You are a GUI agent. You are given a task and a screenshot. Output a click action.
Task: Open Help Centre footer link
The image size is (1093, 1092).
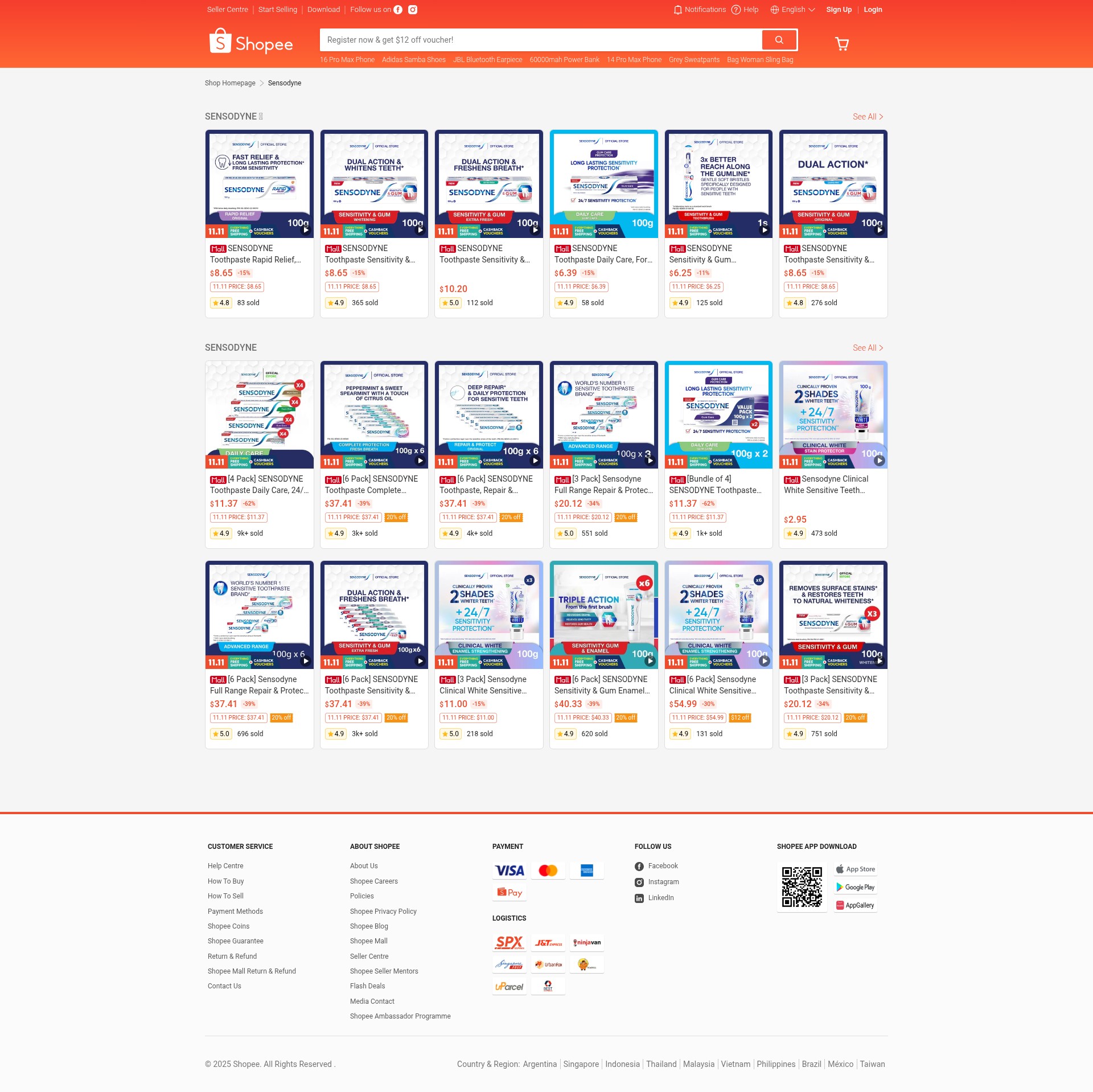point(225,866)
